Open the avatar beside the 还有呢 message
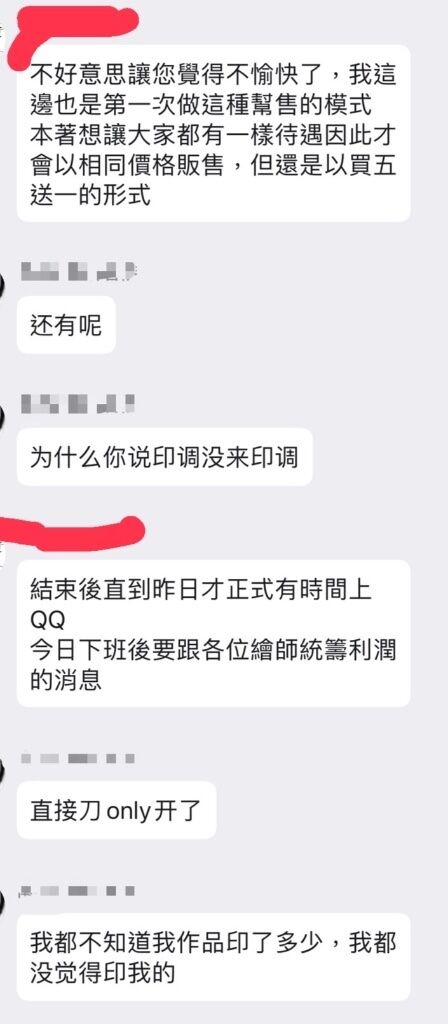 point(2,285)
